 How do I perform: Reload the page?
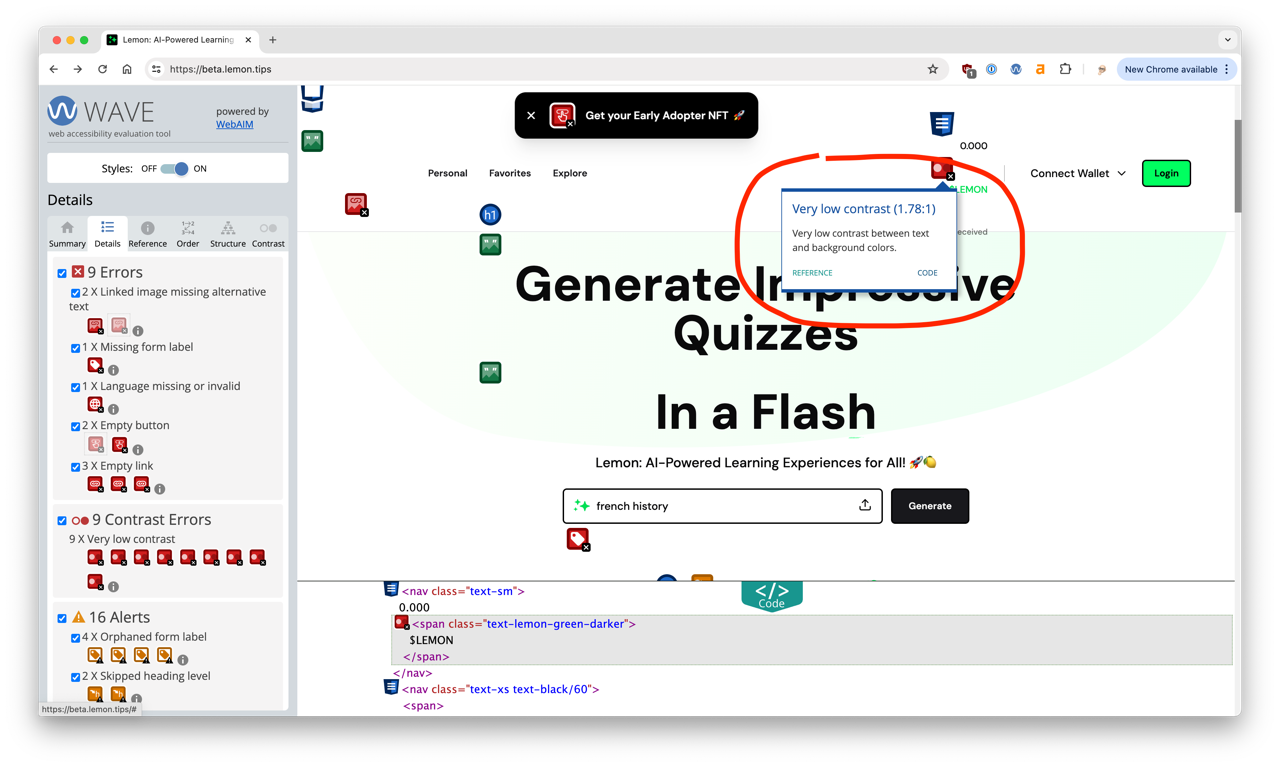click(102, 69)
